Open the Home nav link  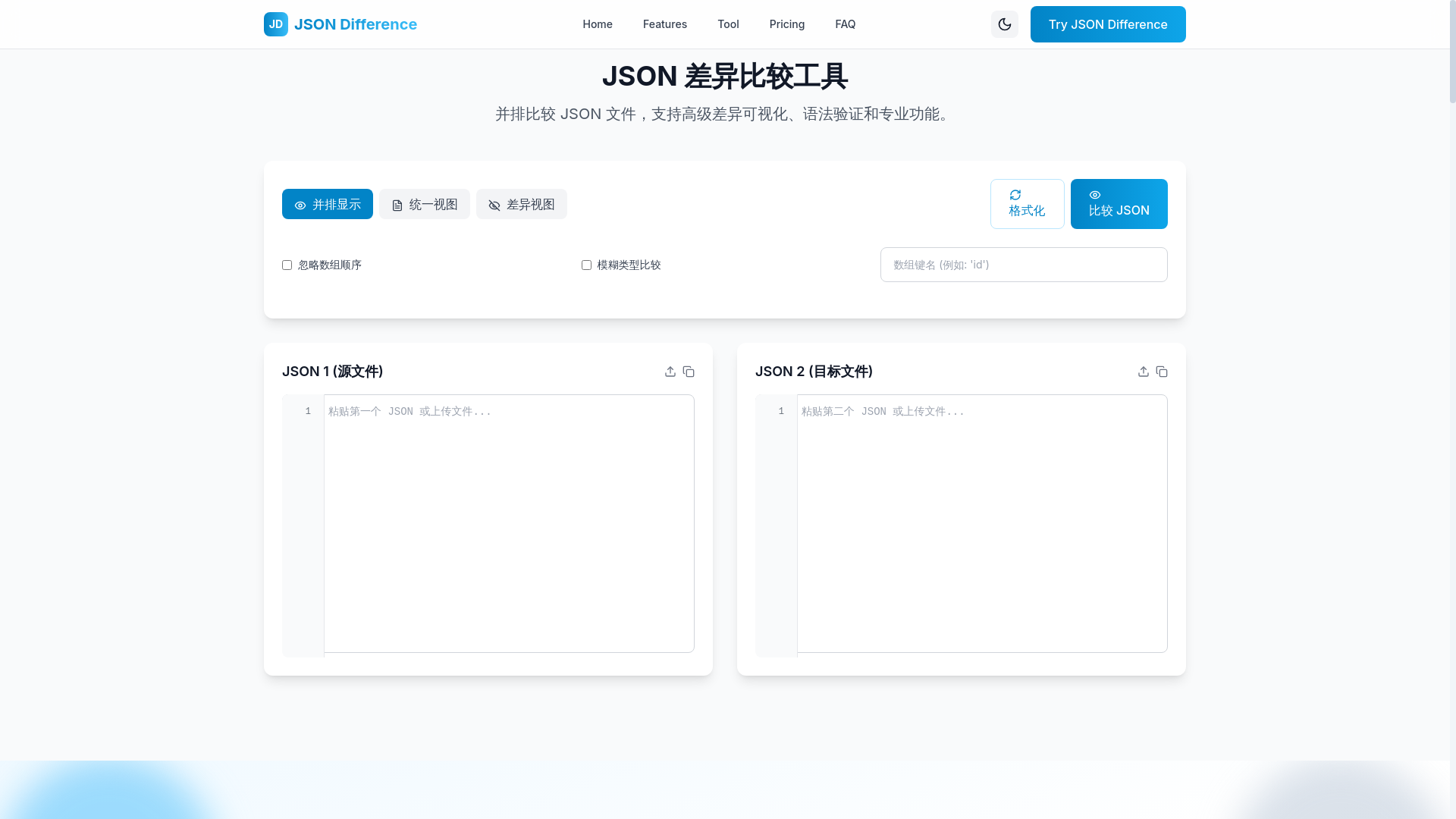tap(598, 24)
